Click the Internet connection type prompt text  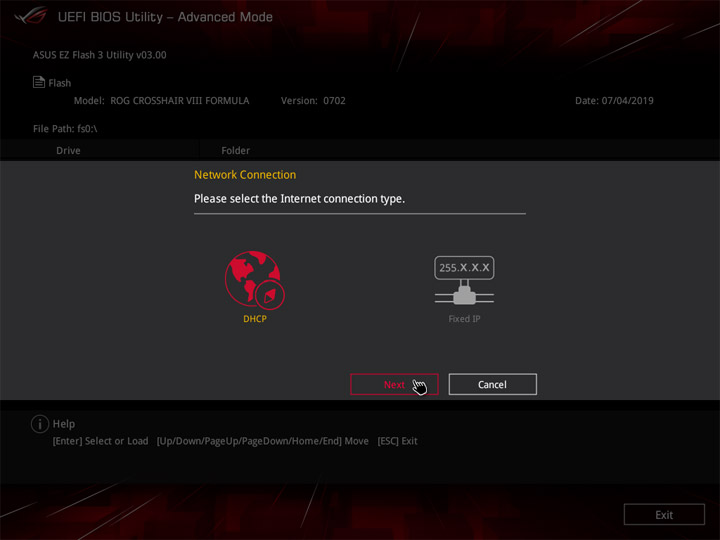click(x=299, y=199)
